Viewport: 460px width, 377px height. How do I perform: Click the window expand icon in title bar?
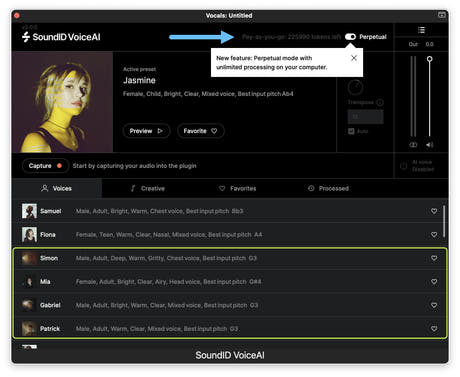442,15
